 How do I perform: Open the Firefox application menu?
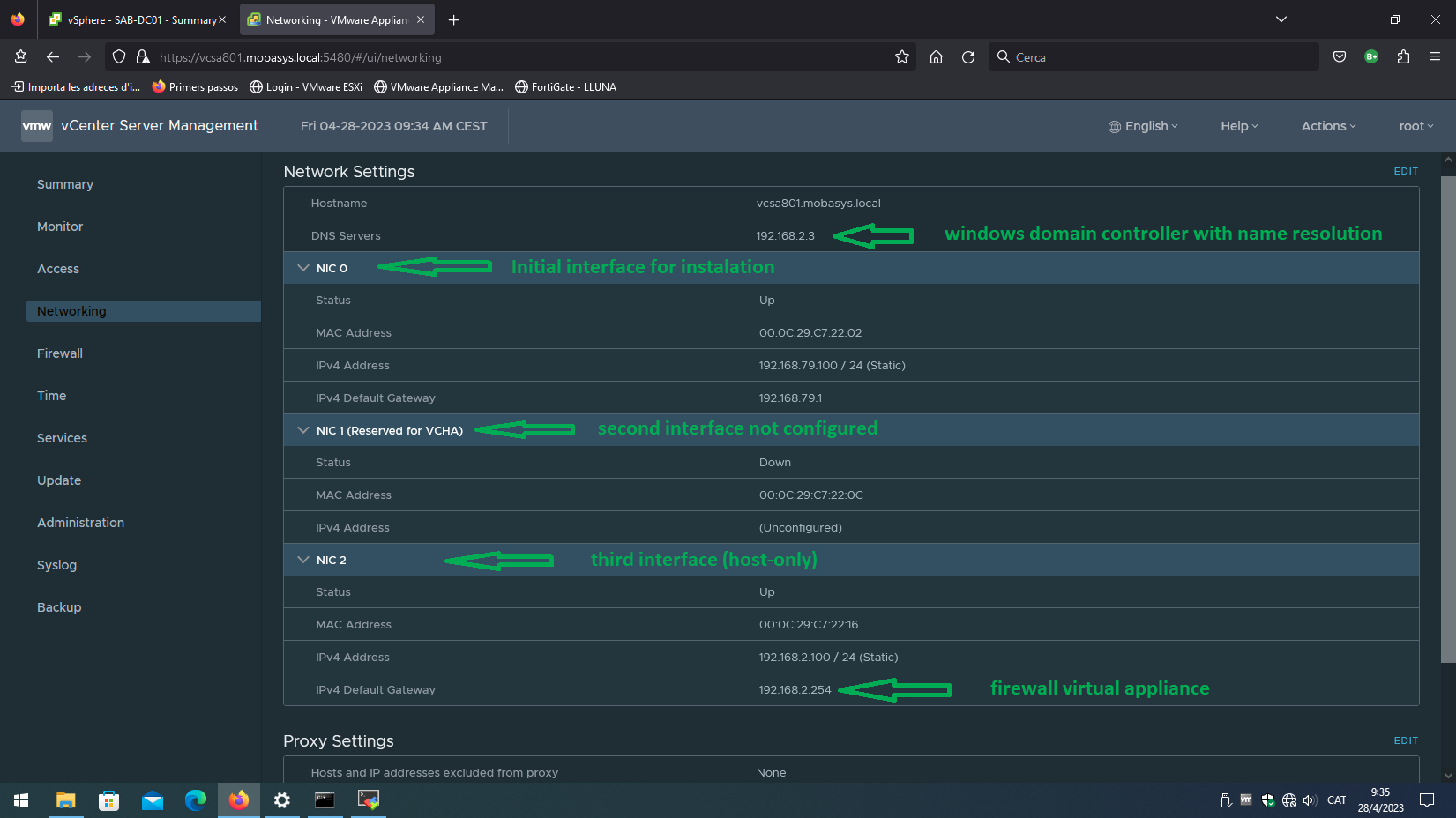pyautogui.click(x=1435, y=57)
